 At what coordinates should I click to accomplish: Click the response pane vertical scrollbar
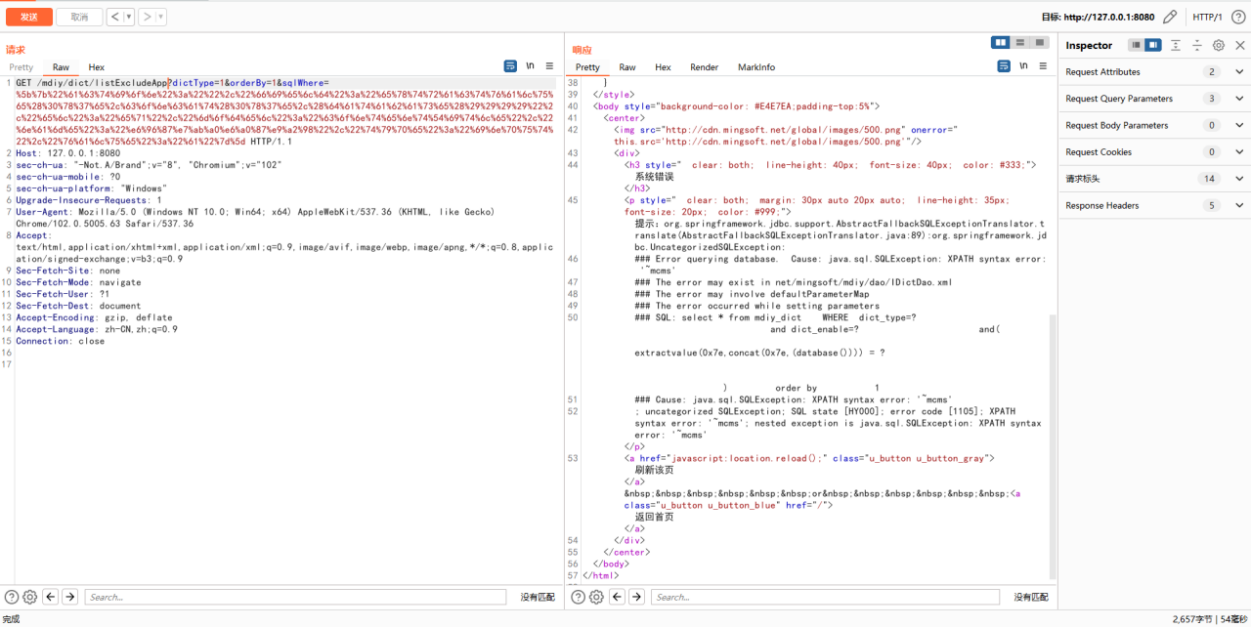coord(1052,445)
